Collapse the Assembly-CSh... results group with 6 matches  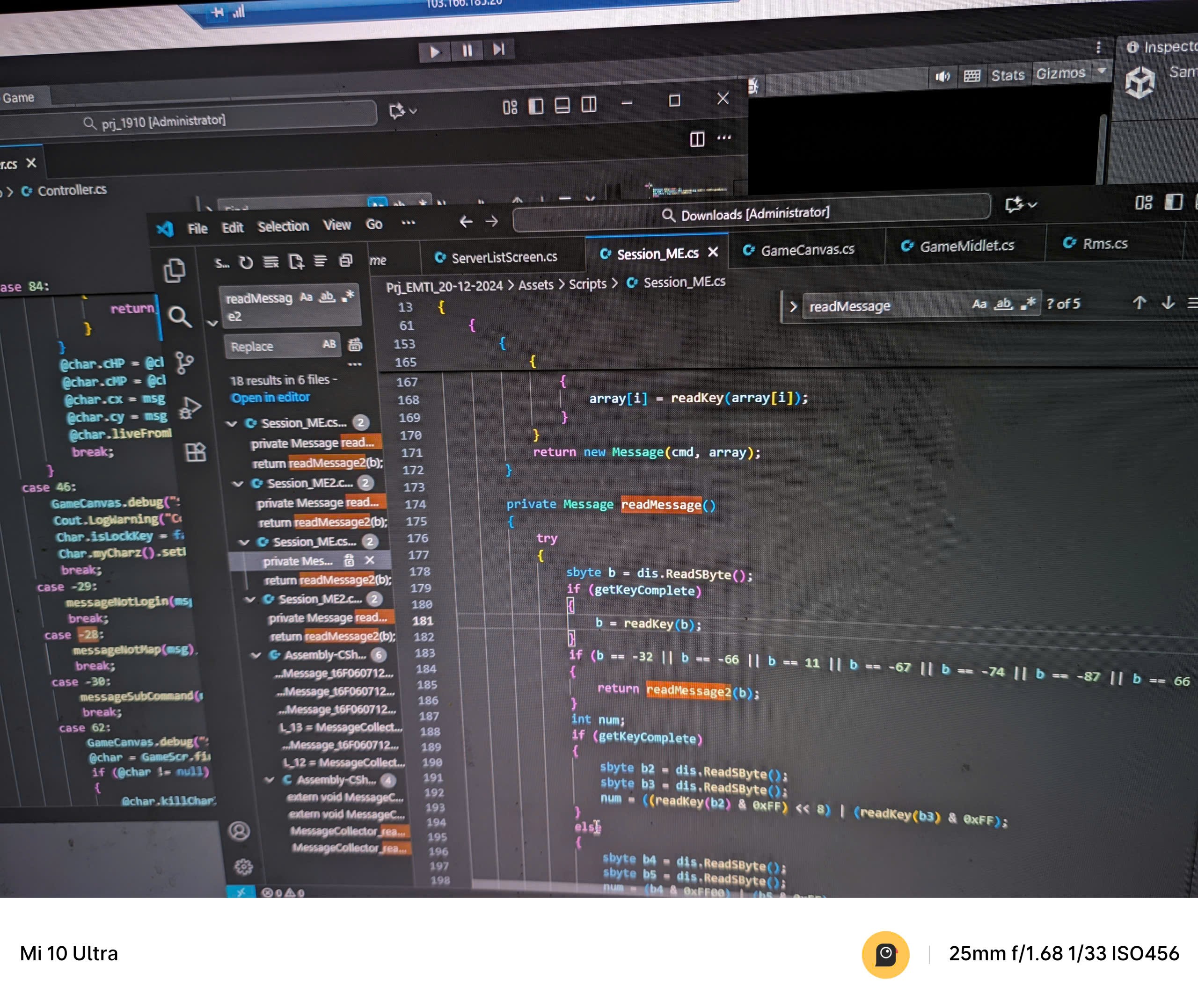[x=256, y=655]
